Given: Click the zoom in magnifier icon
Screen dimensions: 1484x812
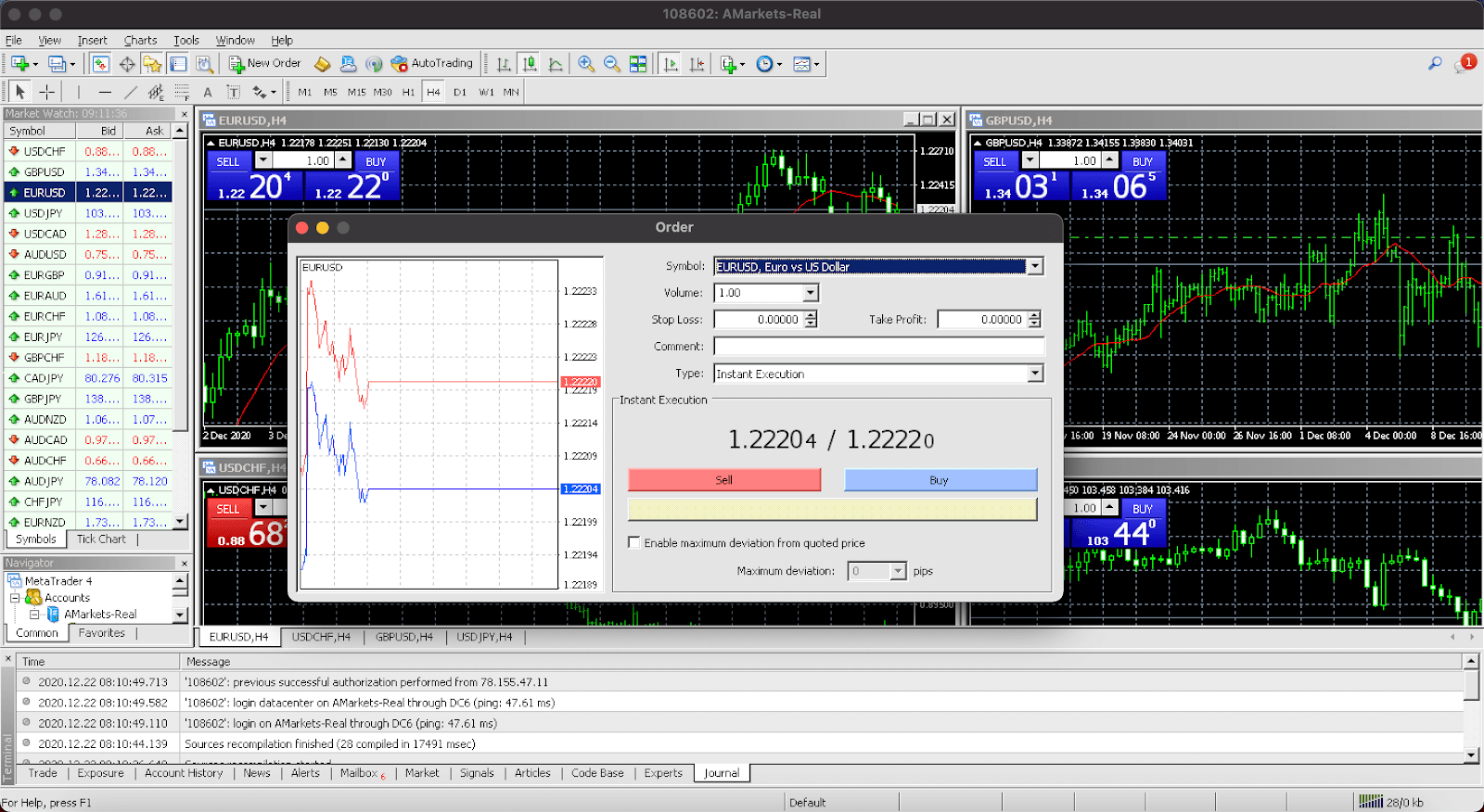Looking at the screenshot, I should click(586, 64).
